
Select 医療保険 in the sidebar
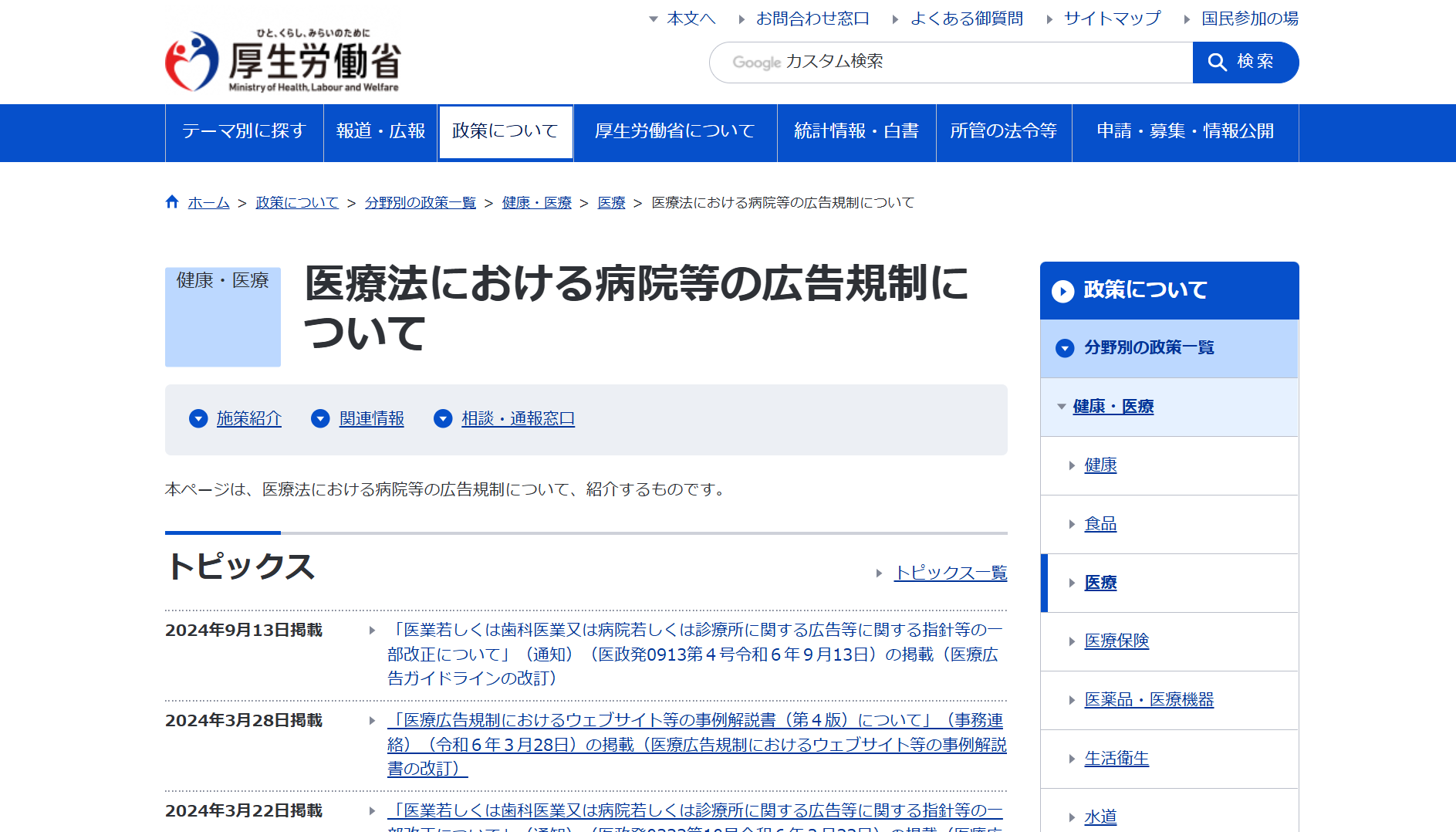point(1116,641)
